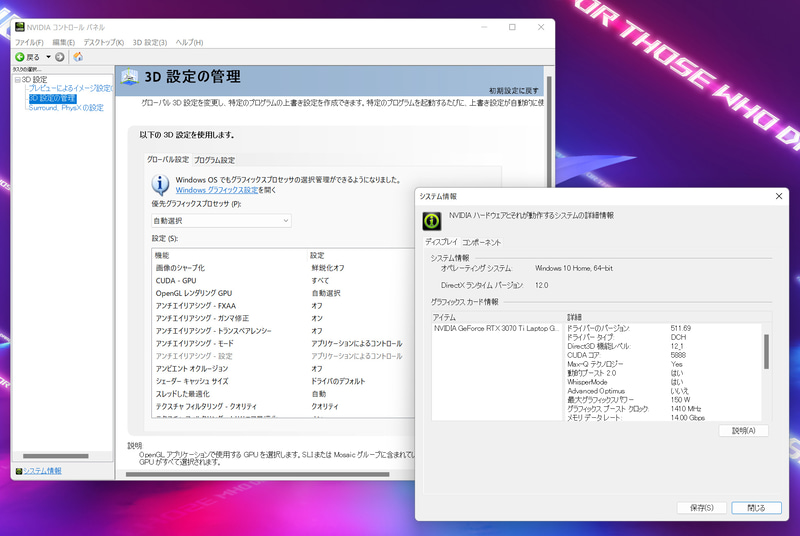This screenshot has width=800, height=536.
Task: Select the シェーダー キャッシュ サイズ row
Action: 283,381
